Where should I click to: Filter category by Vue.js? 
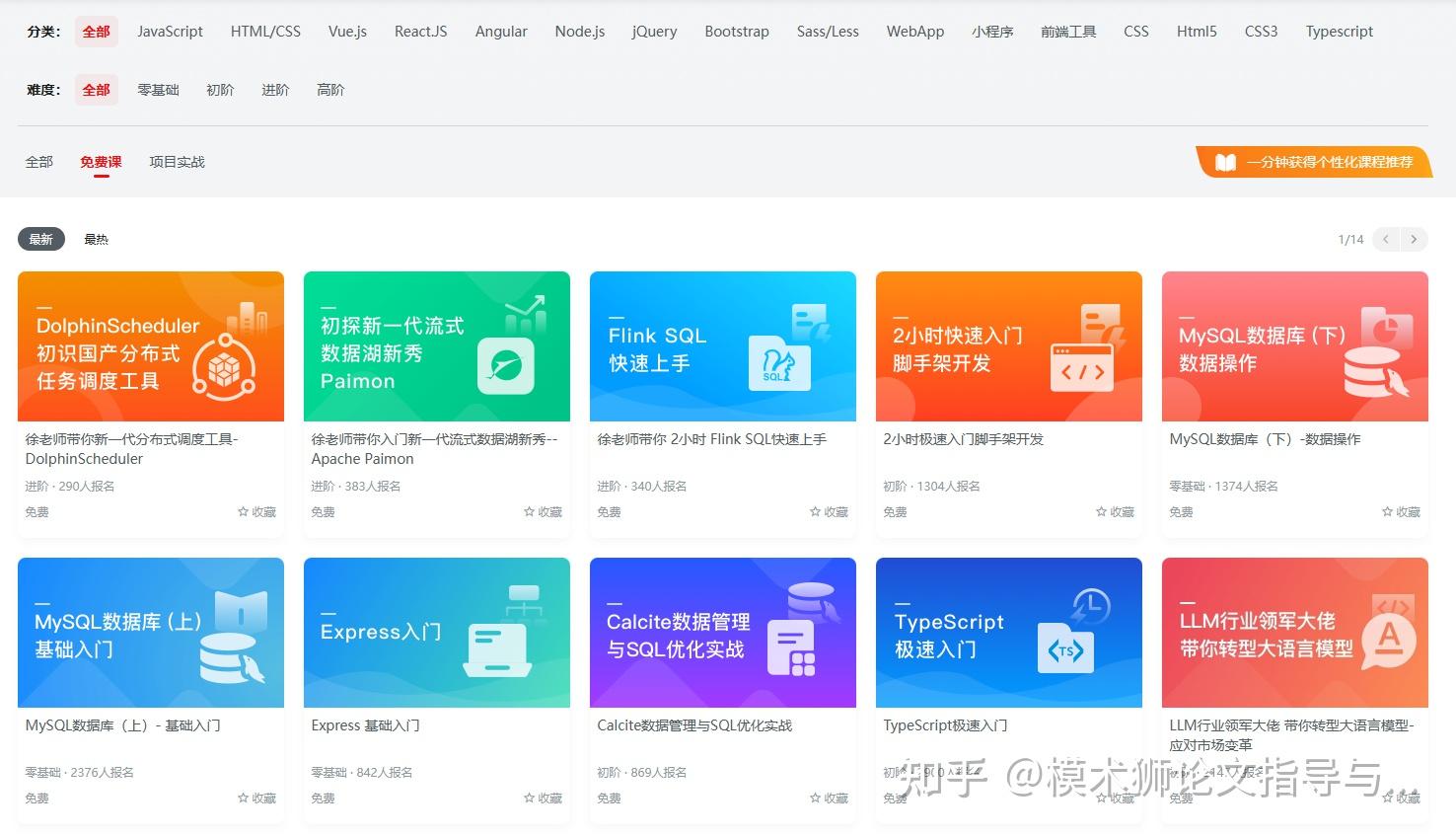click(348, 32)
